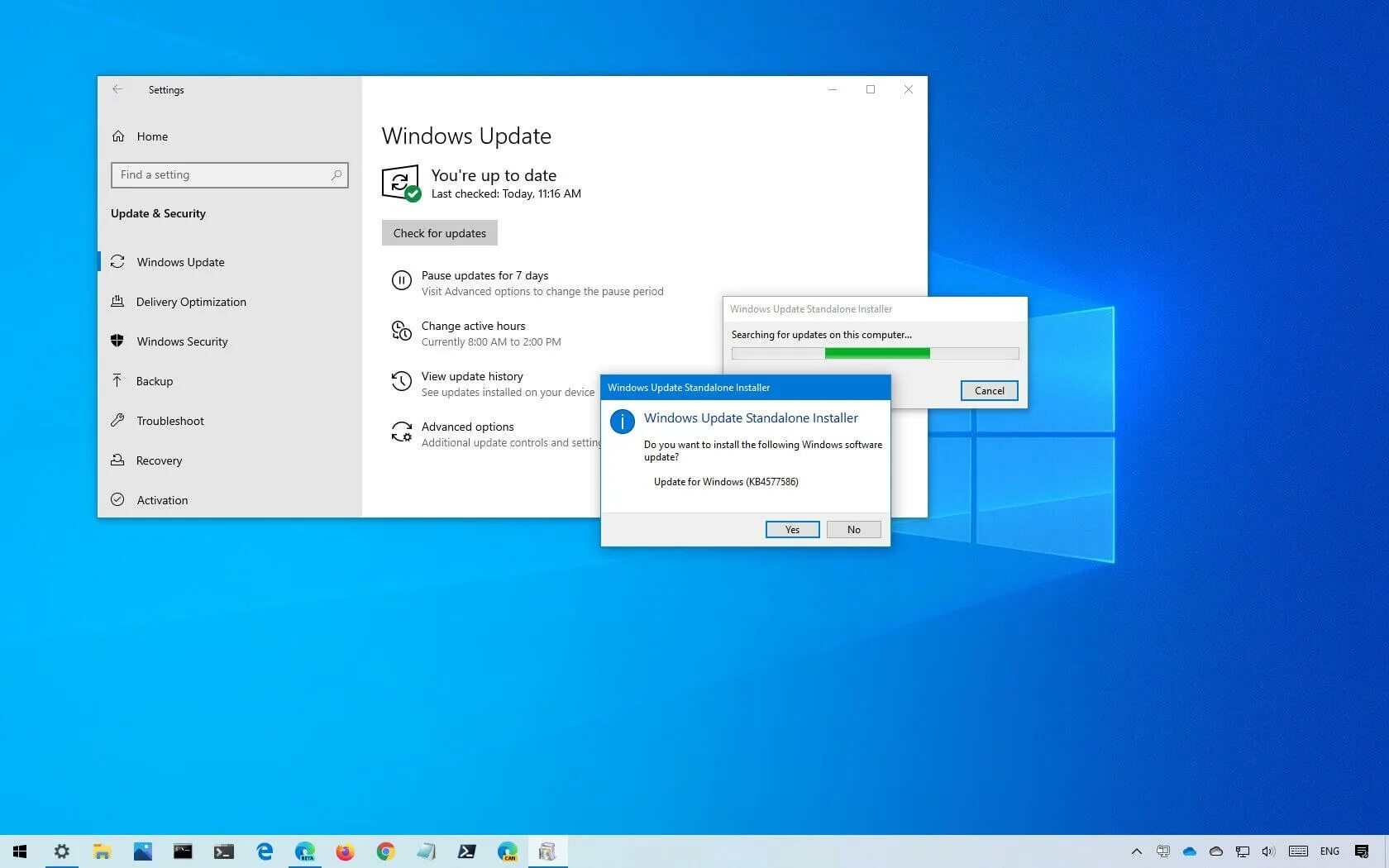Launch Firefox from the taskbar
This screenshot has width=1389, height=868.
coord(345,851)
